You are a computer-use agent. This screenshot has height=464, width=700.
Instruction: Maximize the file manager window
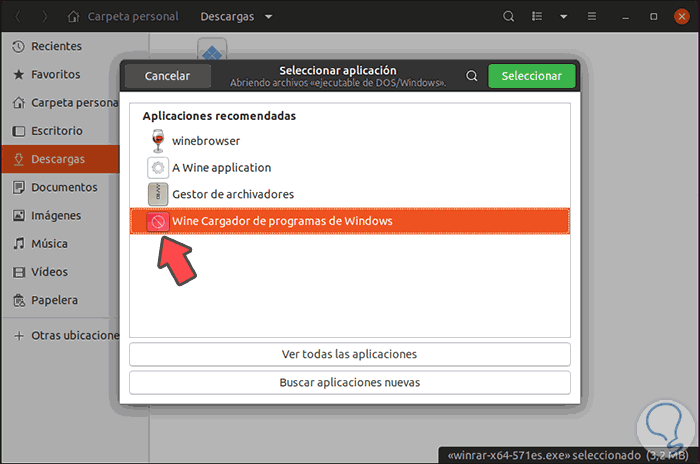[x=653, y=17]
